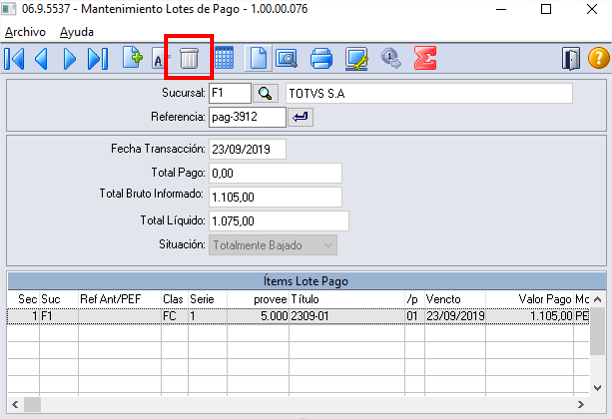Confirm Referencia with blue return arrow

[x=301, y=117]
